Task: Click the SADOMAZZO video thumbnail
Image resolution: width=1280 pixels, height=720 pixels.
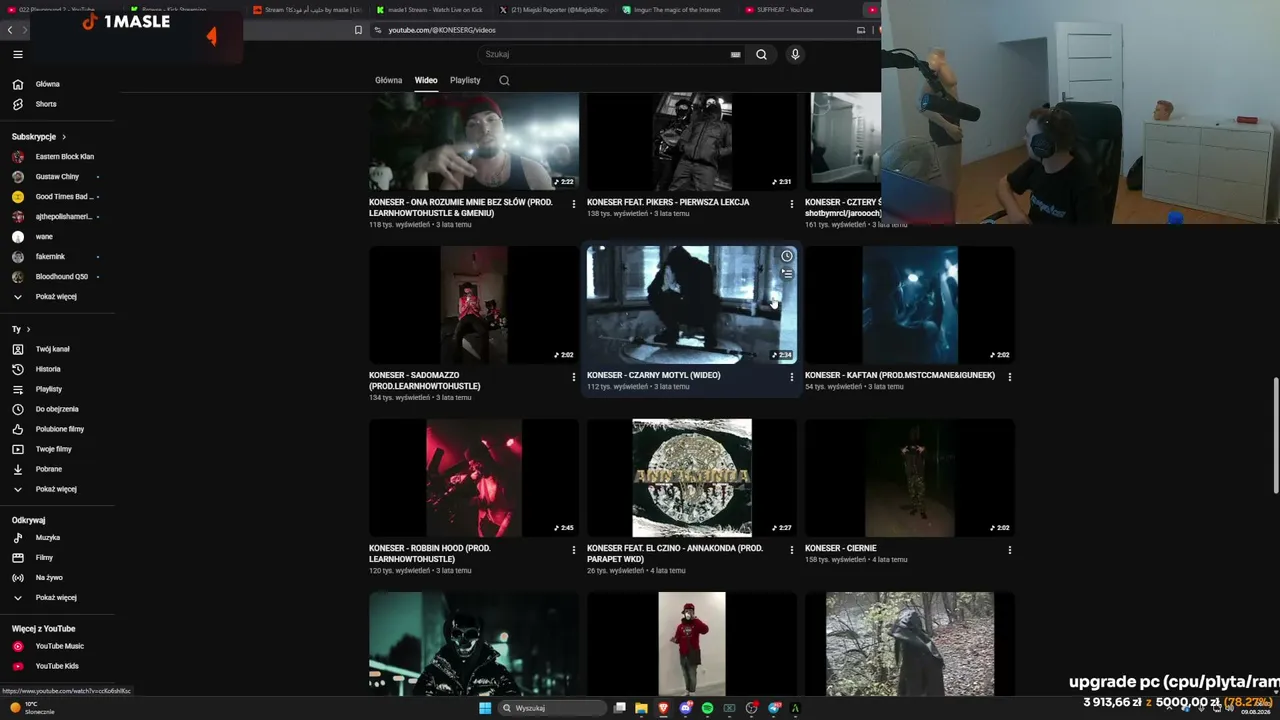Action: point(474,305)
